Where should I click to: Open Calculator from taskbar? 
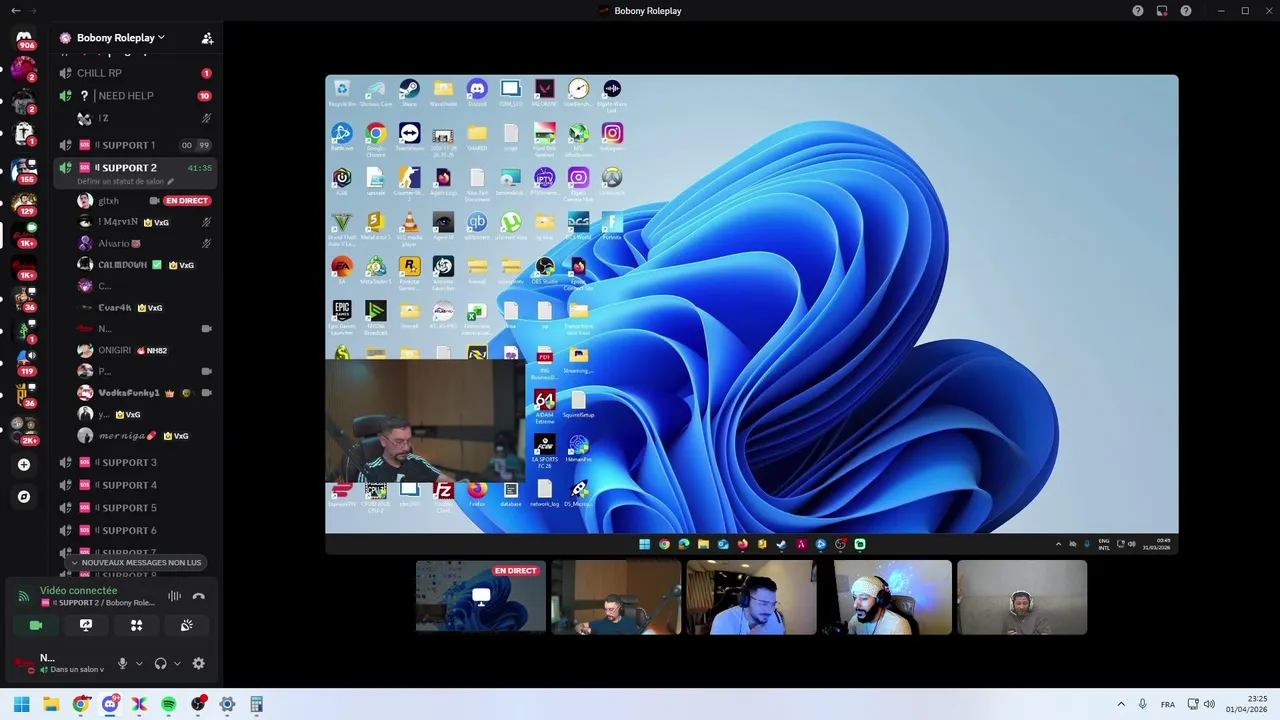(256, 704)
